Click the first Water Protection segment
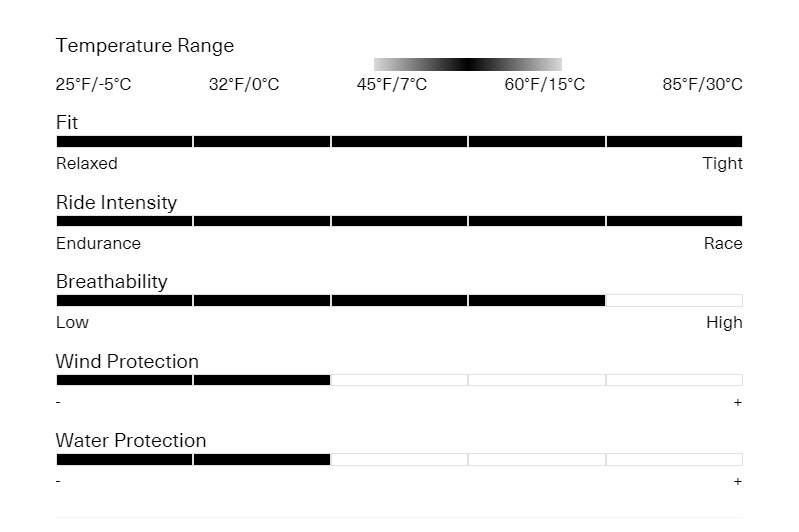The image size is (799, 532). click(124, 459)
